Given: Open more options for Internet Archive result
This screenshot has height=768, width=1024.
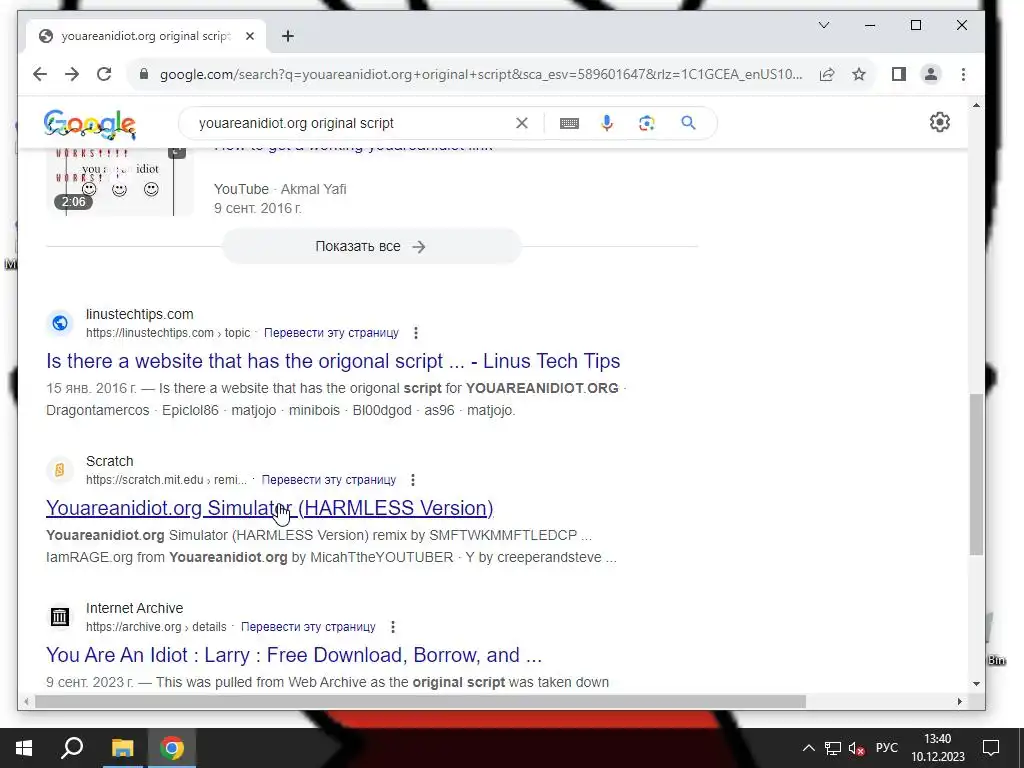Looking at the screenshot, I should point(392,627).
